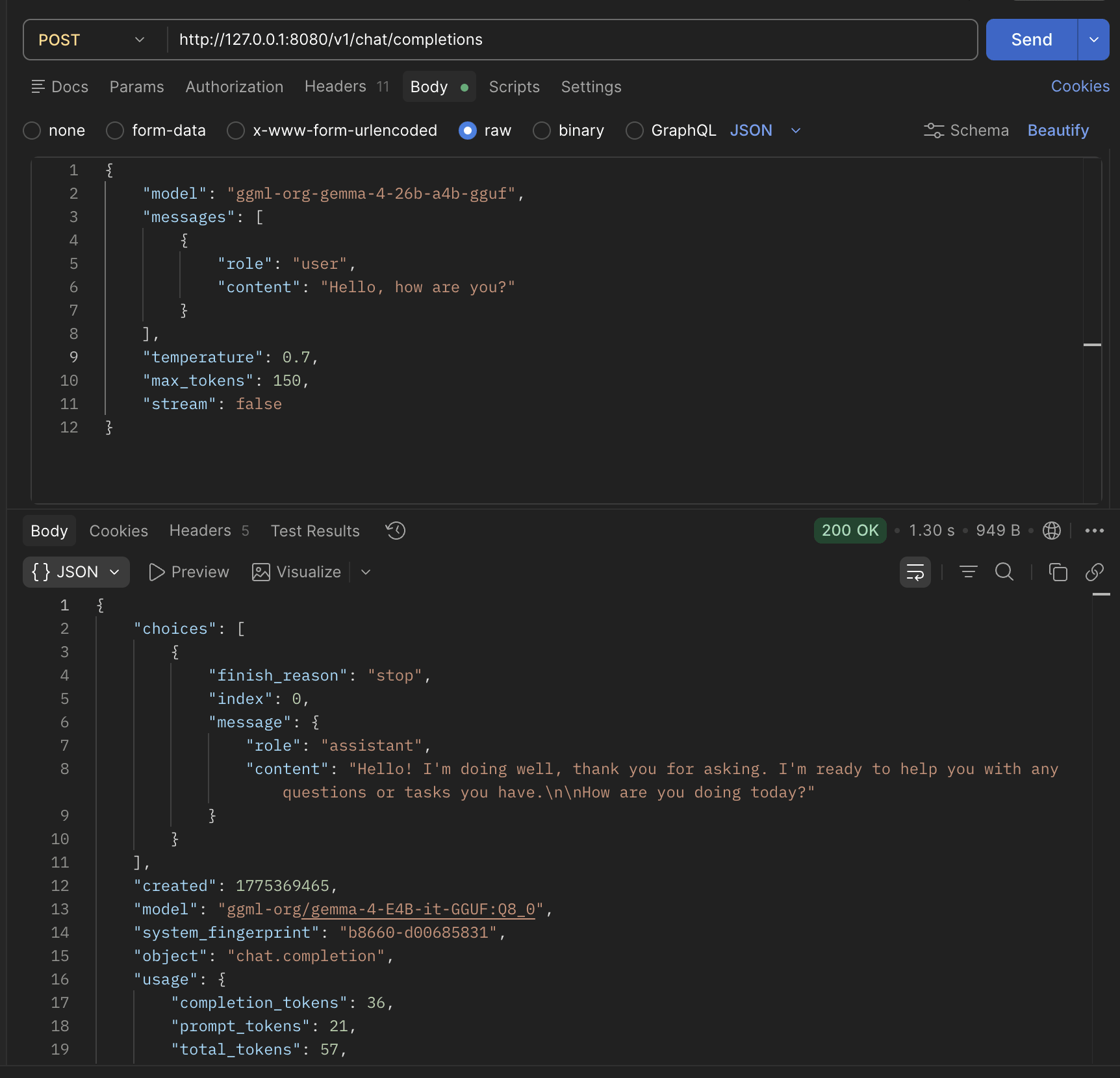Screen dimensions: 1120x1078
Task: Click the response pane scrollbar thumb
Action: click(1101, 595)
